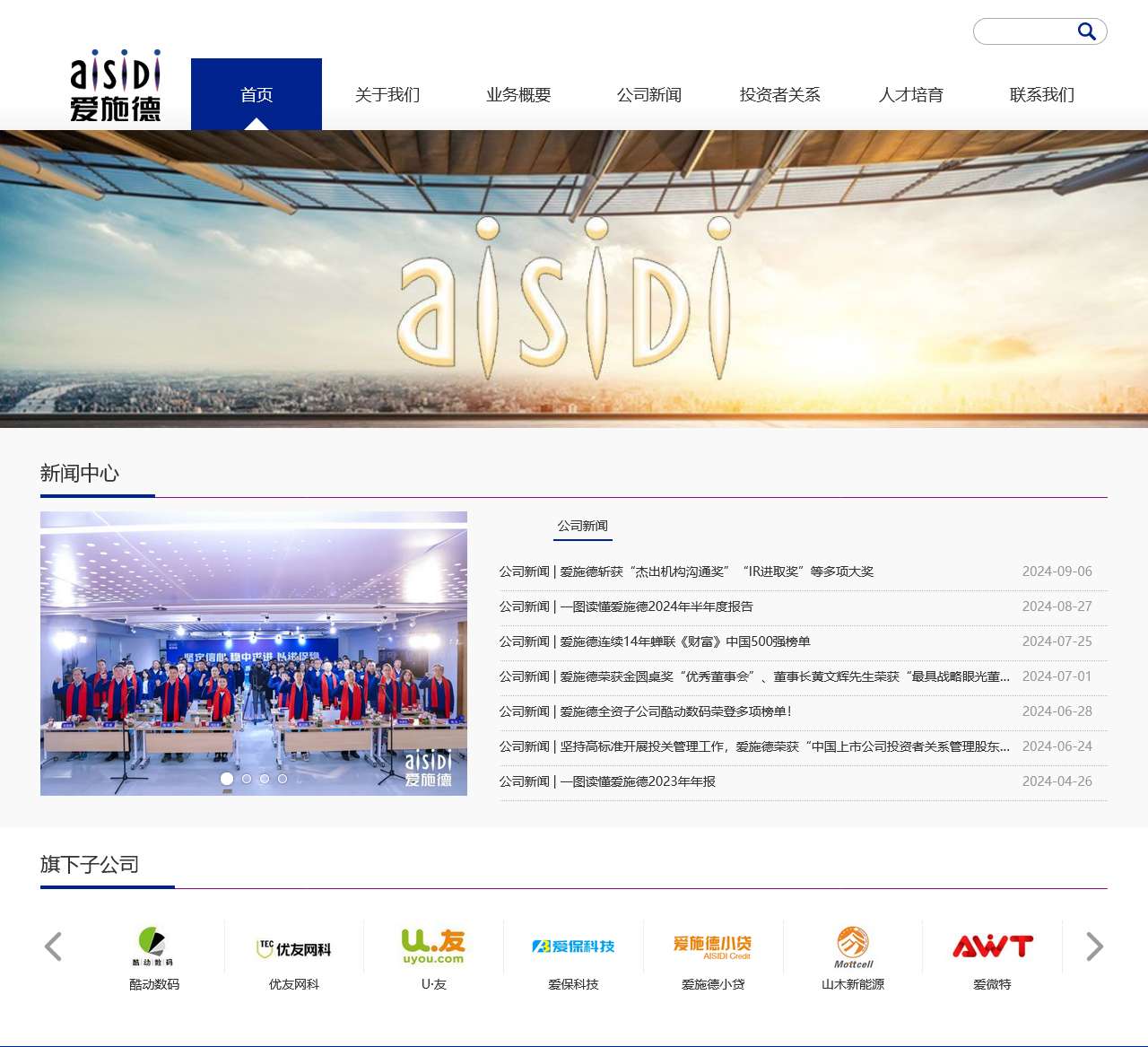Viewport: 1148px width, 1047px height.
Task: Open the 人才培育 menu item
Action: click(x=911, y=94)
